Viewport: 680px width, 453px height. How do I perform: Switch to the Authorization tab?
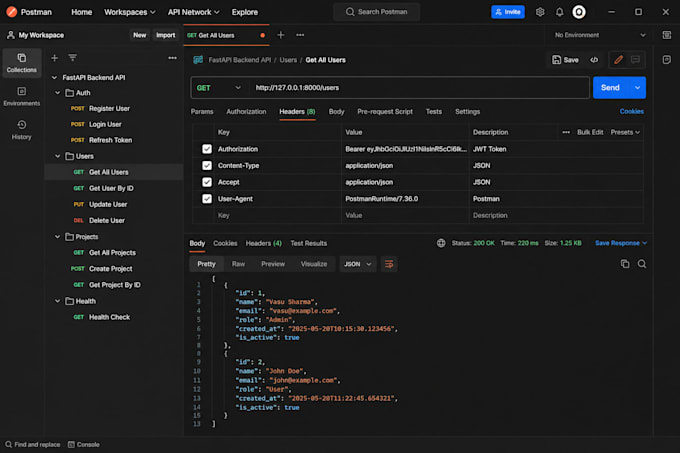[x=246, y=112]
